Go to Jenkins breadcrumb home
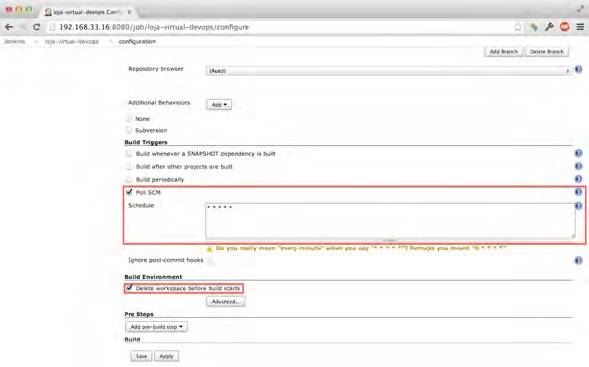Image resolution: width=589 pixels, height=367 pixels. [15, 41]
